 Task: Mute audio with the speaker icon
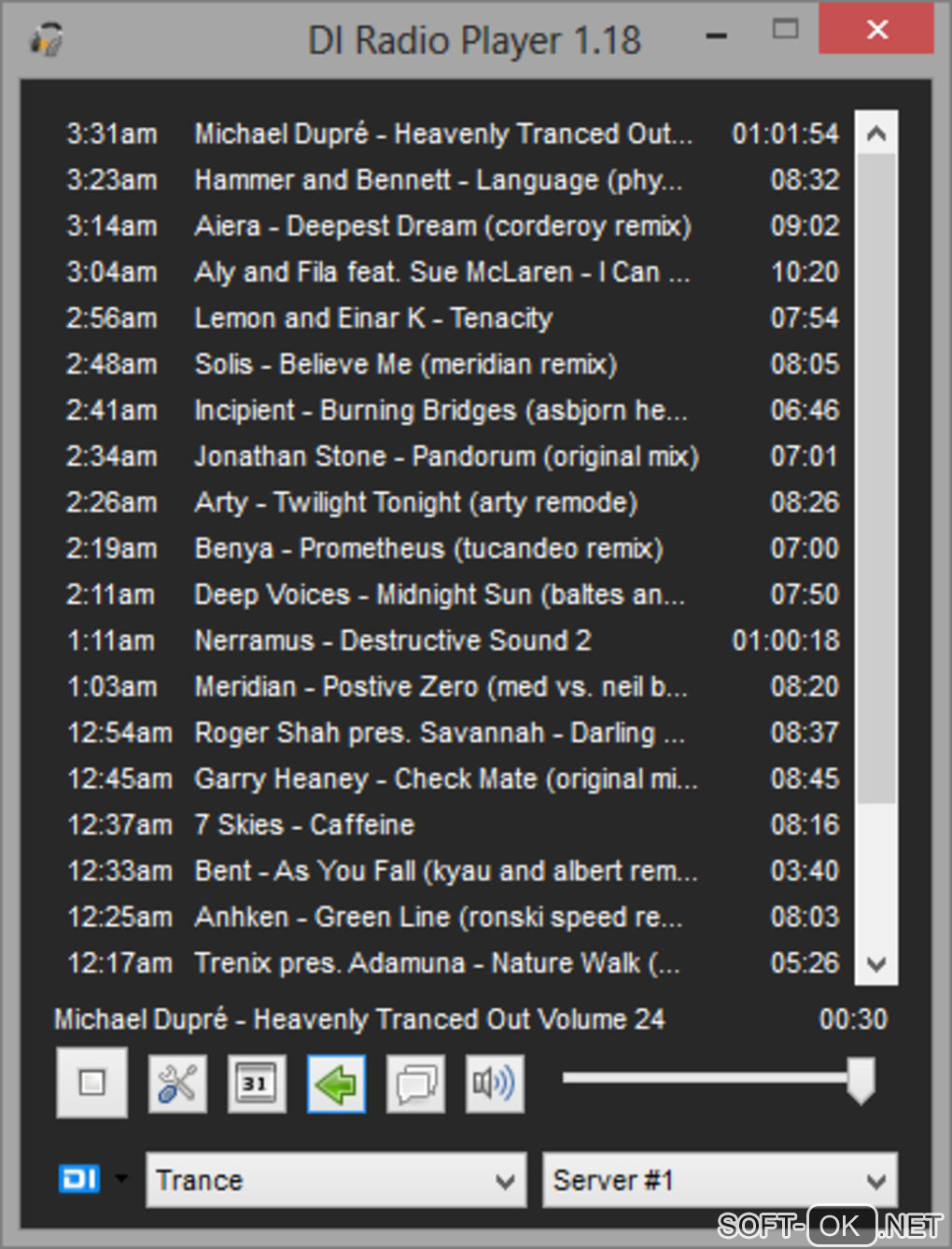495,1084
